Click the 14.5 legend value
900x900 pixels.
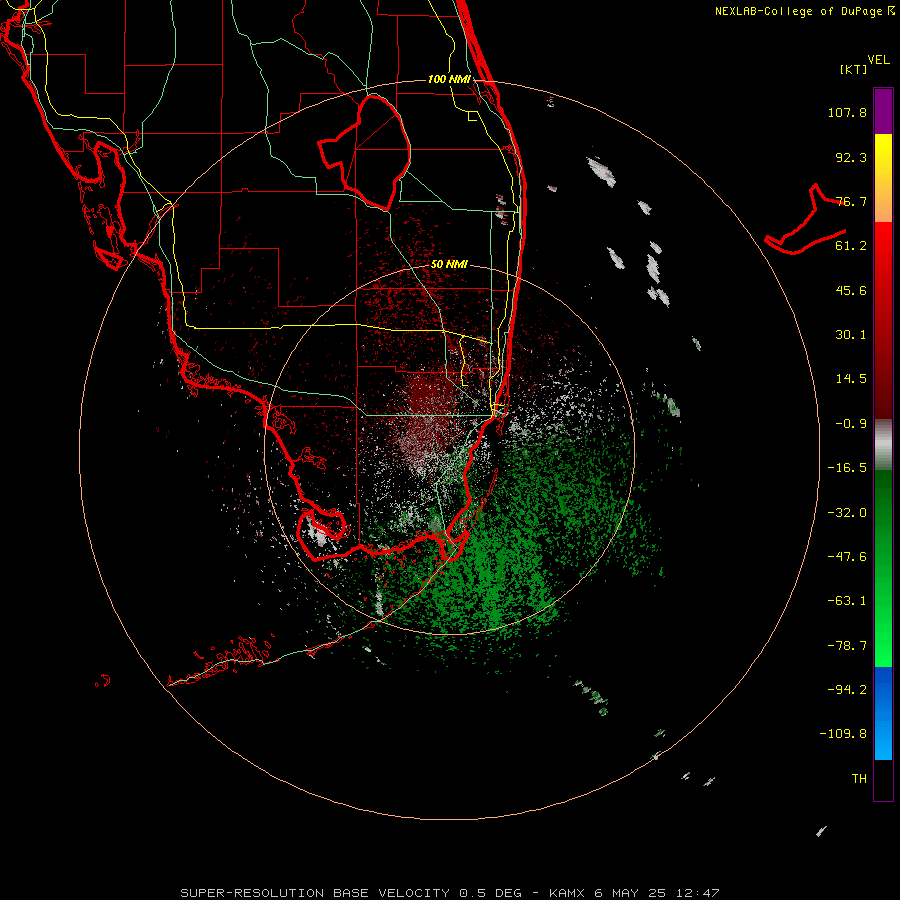(x=851, y=379)
